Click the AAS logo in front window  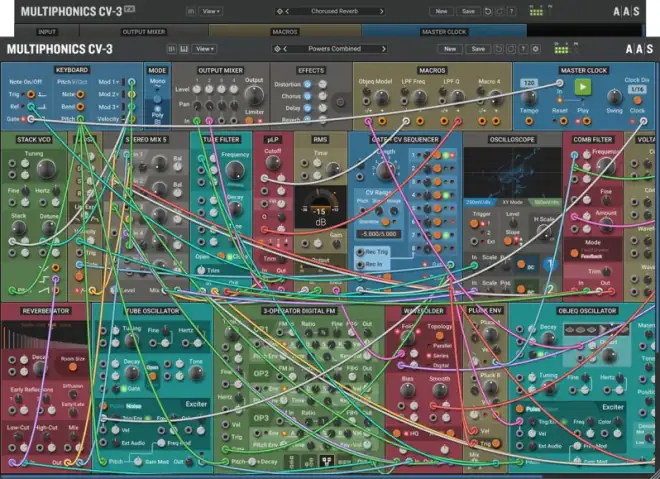(x=639, y=49)
